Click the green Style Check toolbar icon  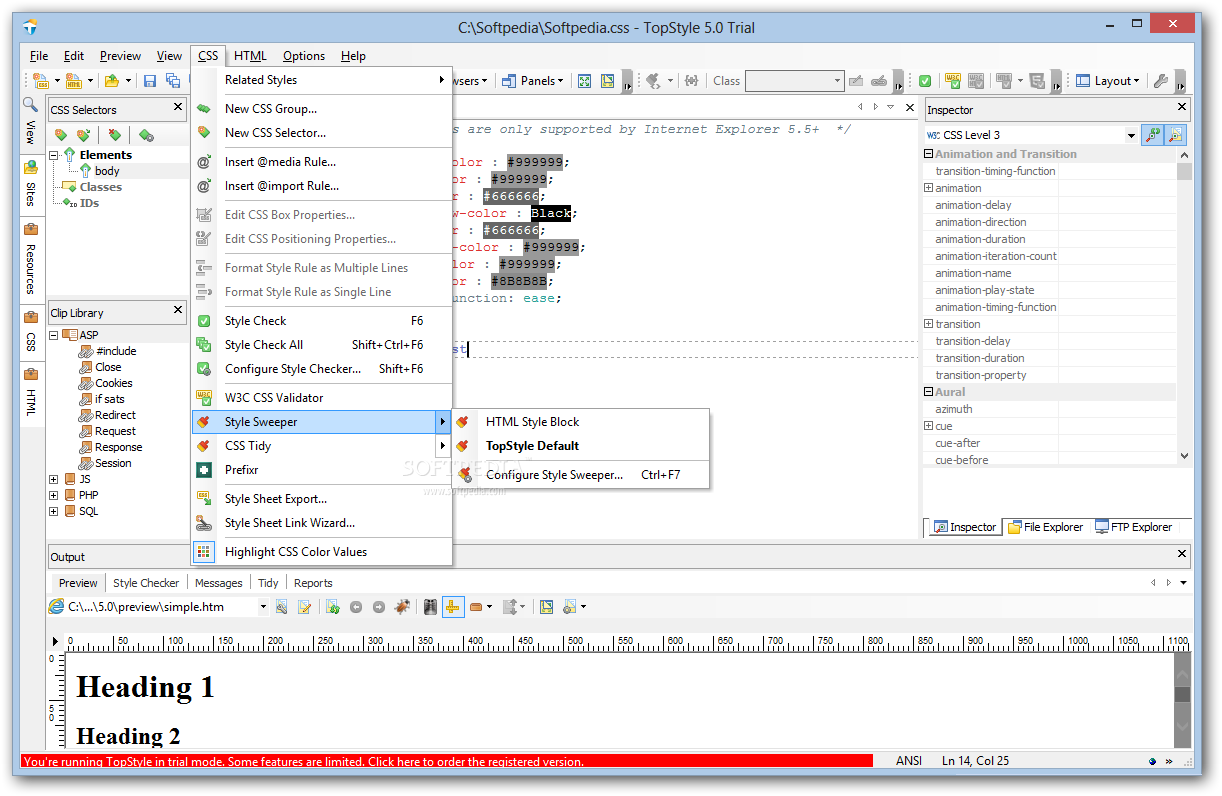pyautogui.click(x=926, y=81)
